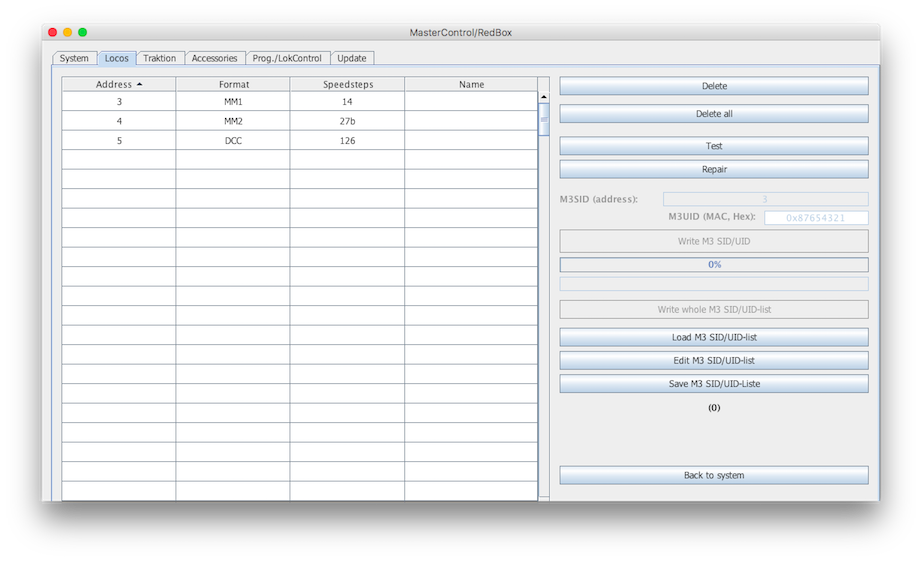Viewport: 922px width, 561px height.
Task: Load M3 SID/UID-list from file
Action: [x=713, y=338]
